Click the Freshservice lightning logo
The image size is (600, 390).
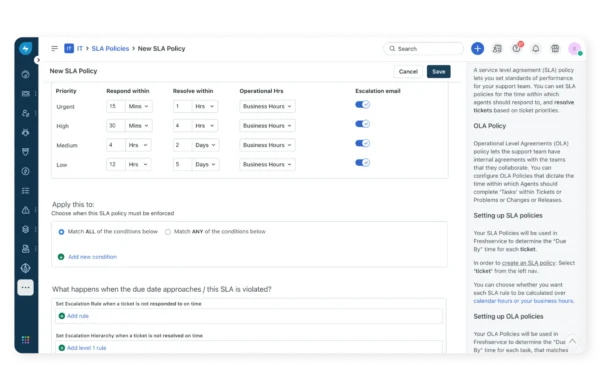click(x=26, y=48)
